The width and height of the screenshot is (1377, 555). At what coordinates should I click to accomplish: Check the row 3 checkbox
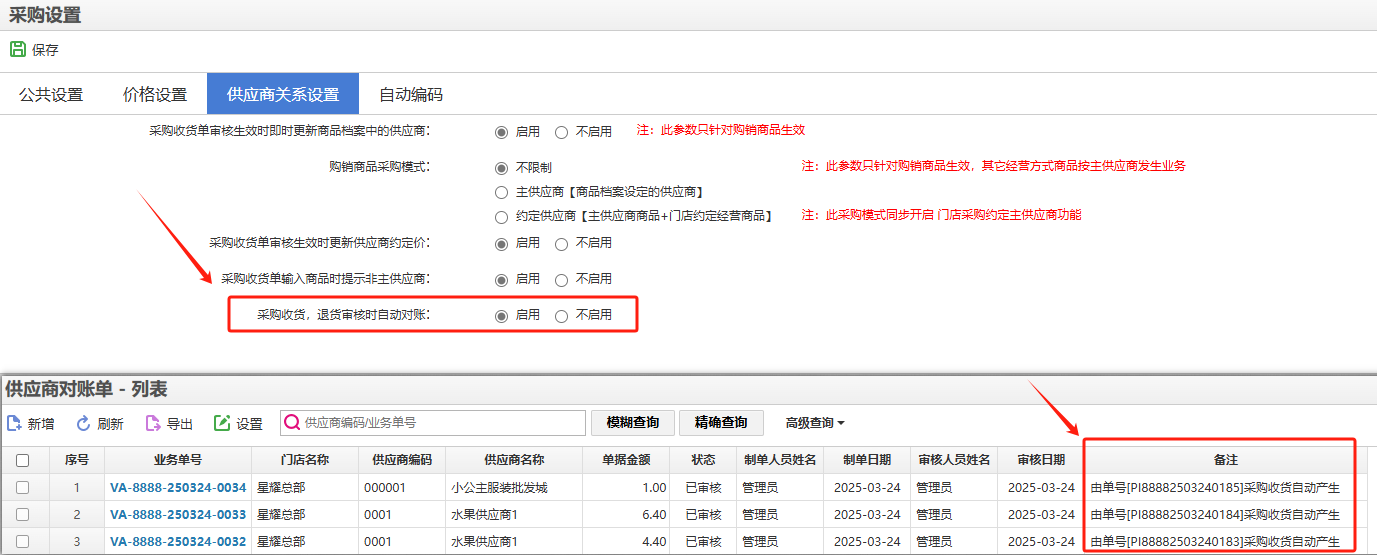click(23, 542)
